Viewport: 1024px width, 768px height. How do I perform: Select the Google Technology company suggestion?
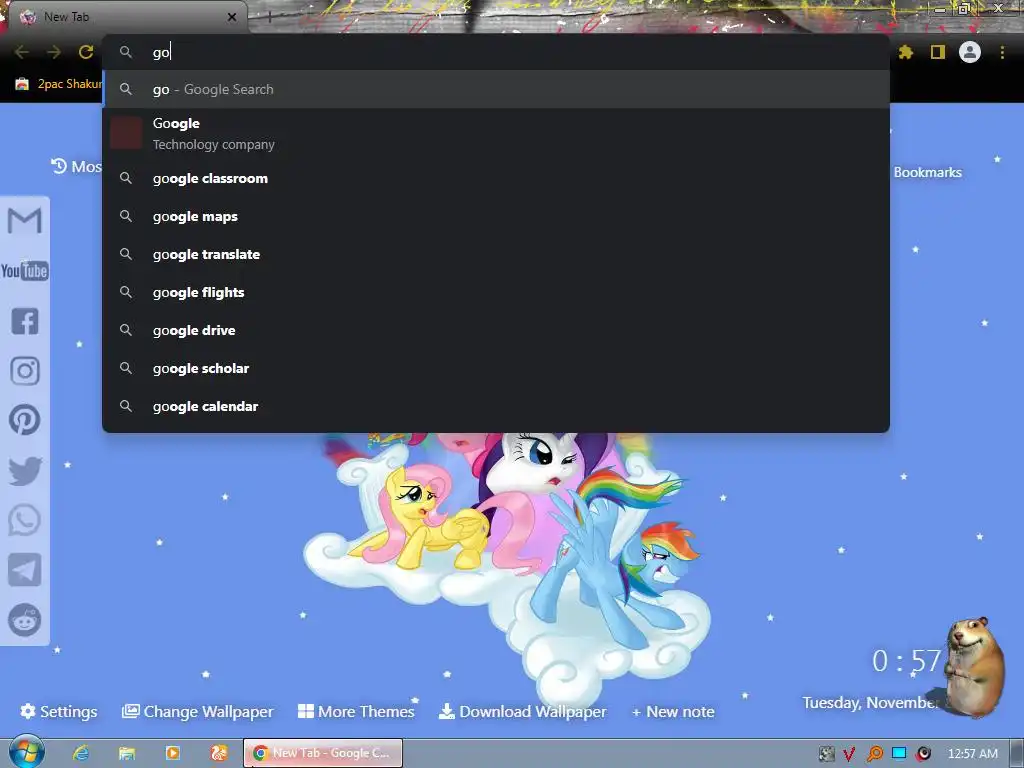(496, 133)
